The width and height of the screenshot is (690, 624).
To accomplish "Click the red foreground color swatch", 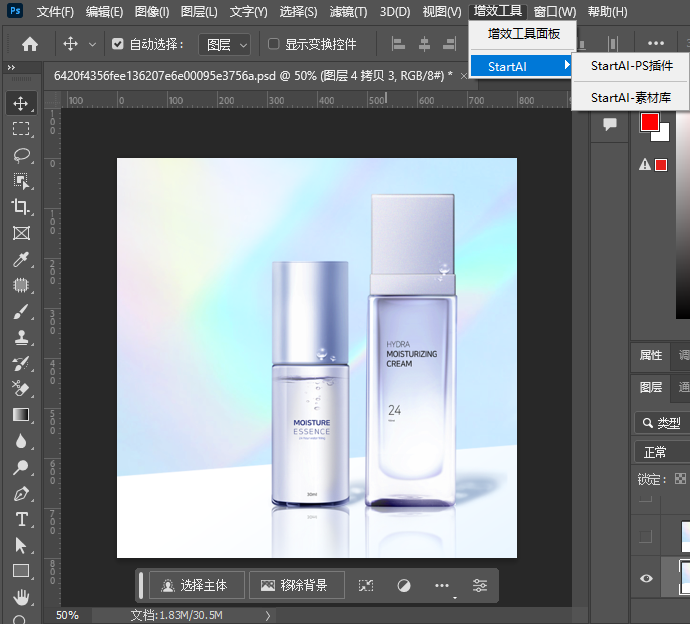I will [x=650, y=122].
